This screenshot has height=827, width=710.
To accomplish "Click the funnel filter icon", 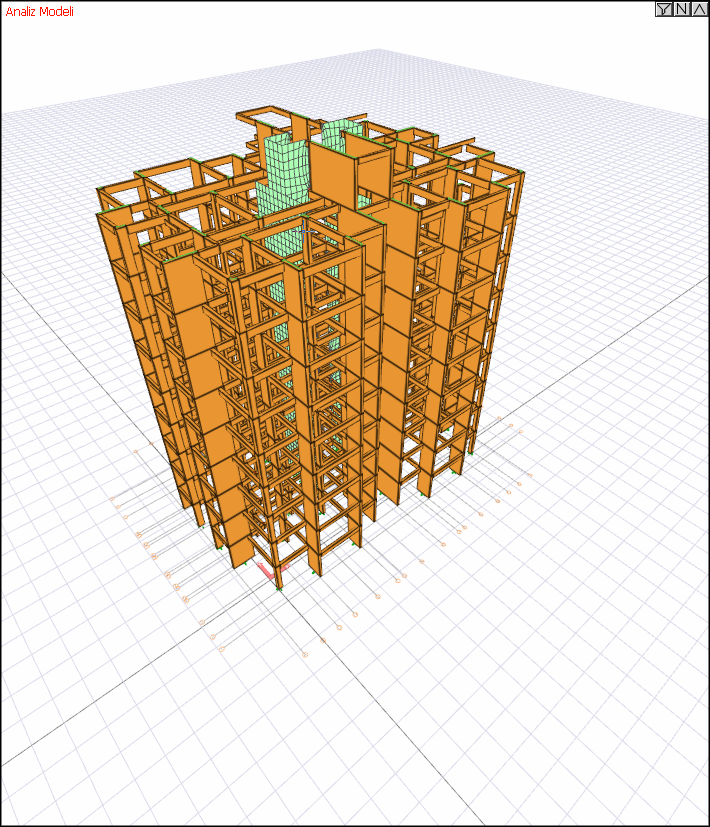I will (664, 9).
